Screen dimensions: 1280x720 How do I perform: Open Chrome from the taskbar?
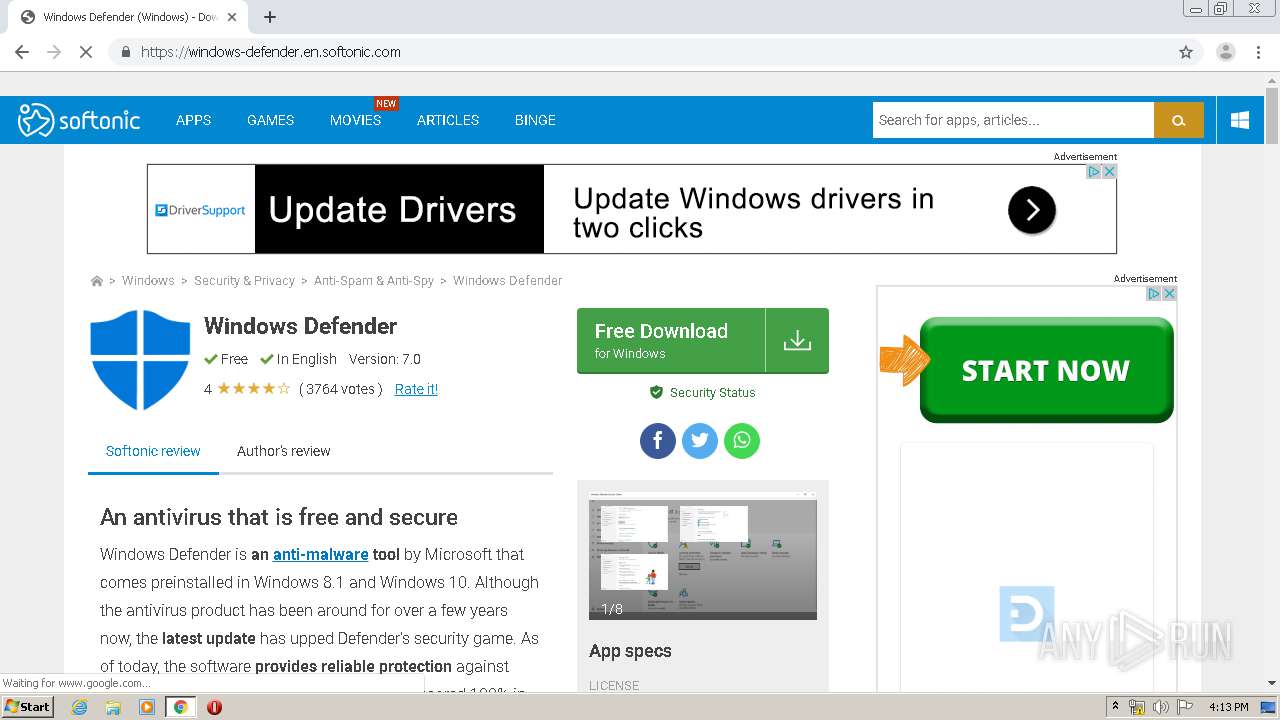180,707
